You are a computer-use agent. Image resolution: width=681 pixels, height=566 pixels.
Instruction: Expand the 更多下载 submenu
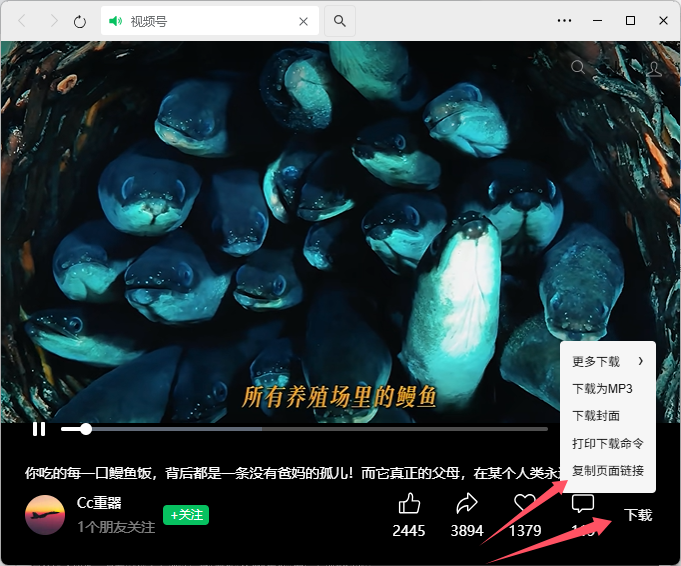607,361
